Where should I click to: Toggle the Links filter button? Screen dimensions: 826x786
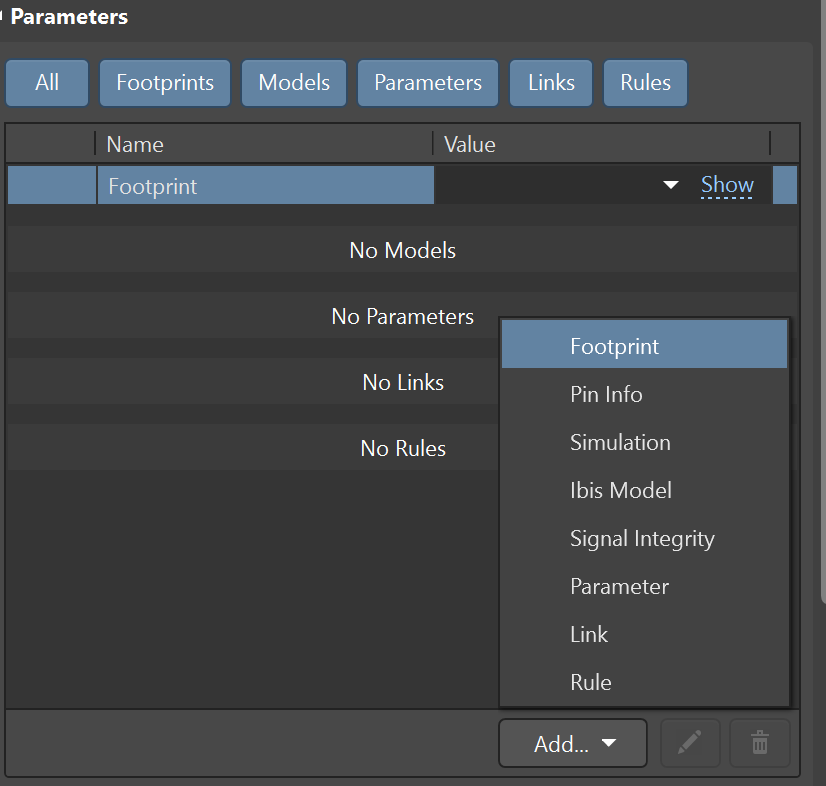pos(551,83)
